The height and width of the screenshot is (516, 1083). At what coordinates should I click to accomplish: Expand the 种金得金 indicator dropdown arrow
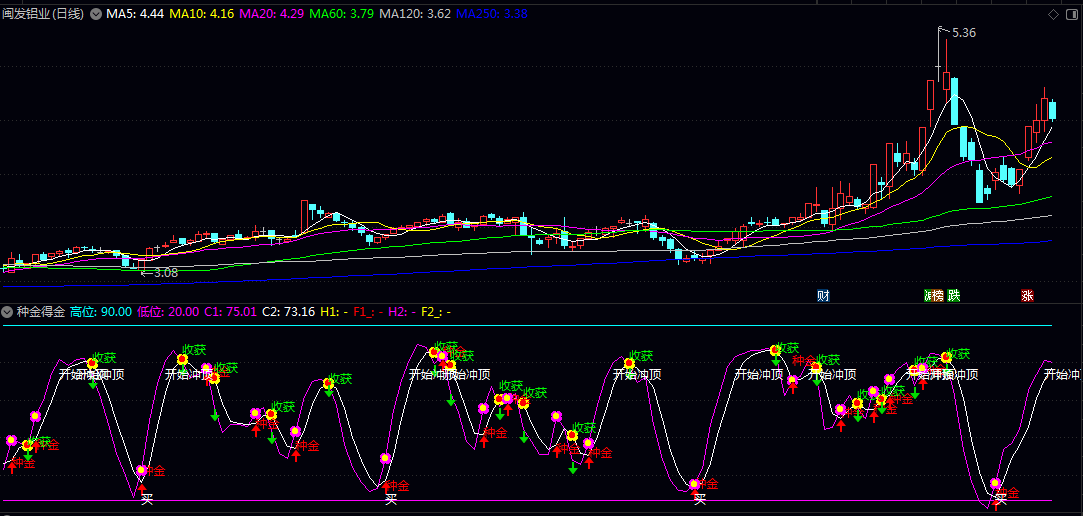(8, 312)
